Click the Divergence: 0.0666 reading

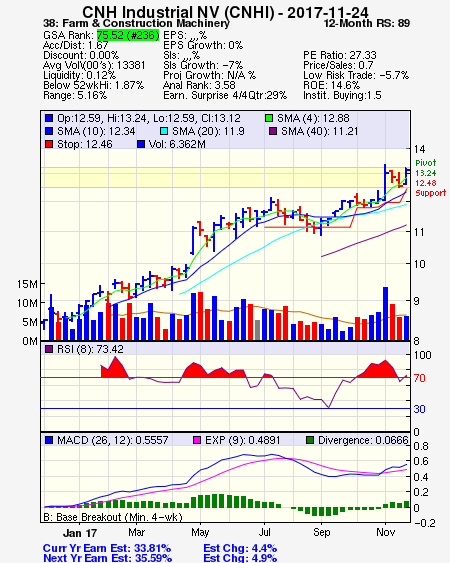tap(363, 440)
